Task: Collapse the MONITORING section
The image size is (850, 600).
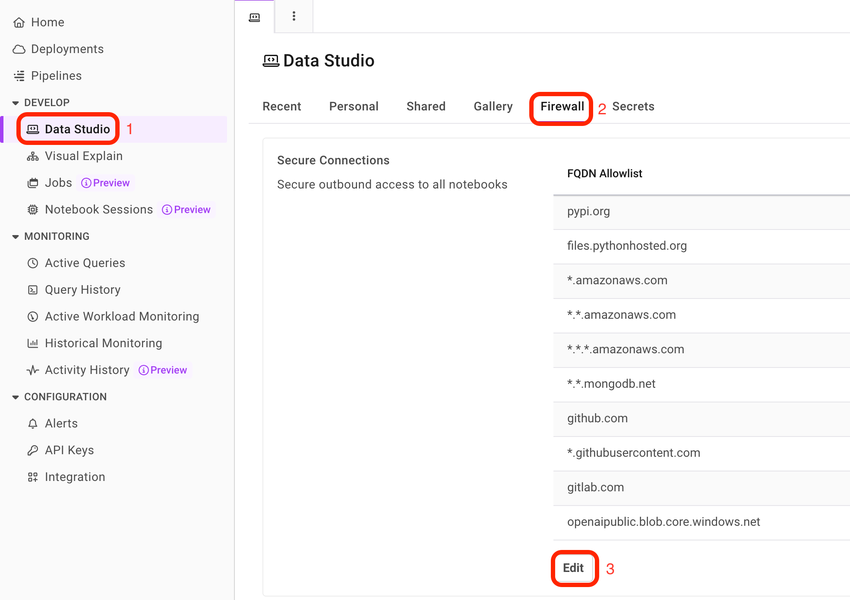Action: [15, 237]
